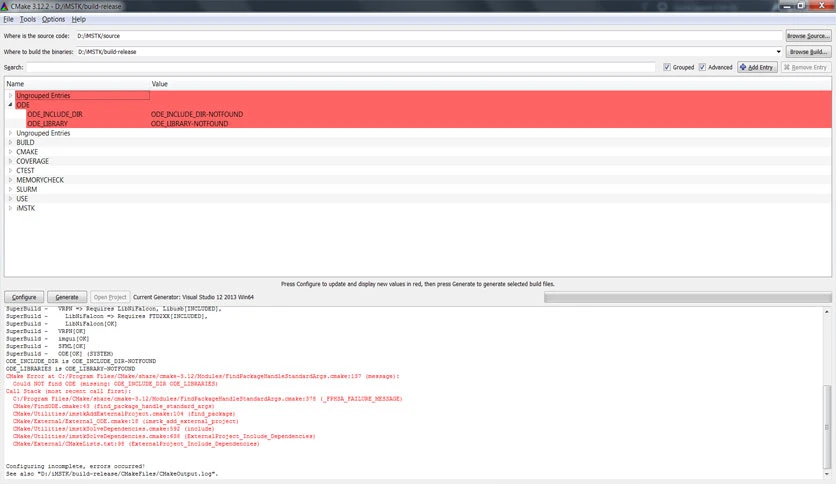836x484 pixels.
Task: Select the ODE_LIBRARY entry
Action: click(47, 124)
